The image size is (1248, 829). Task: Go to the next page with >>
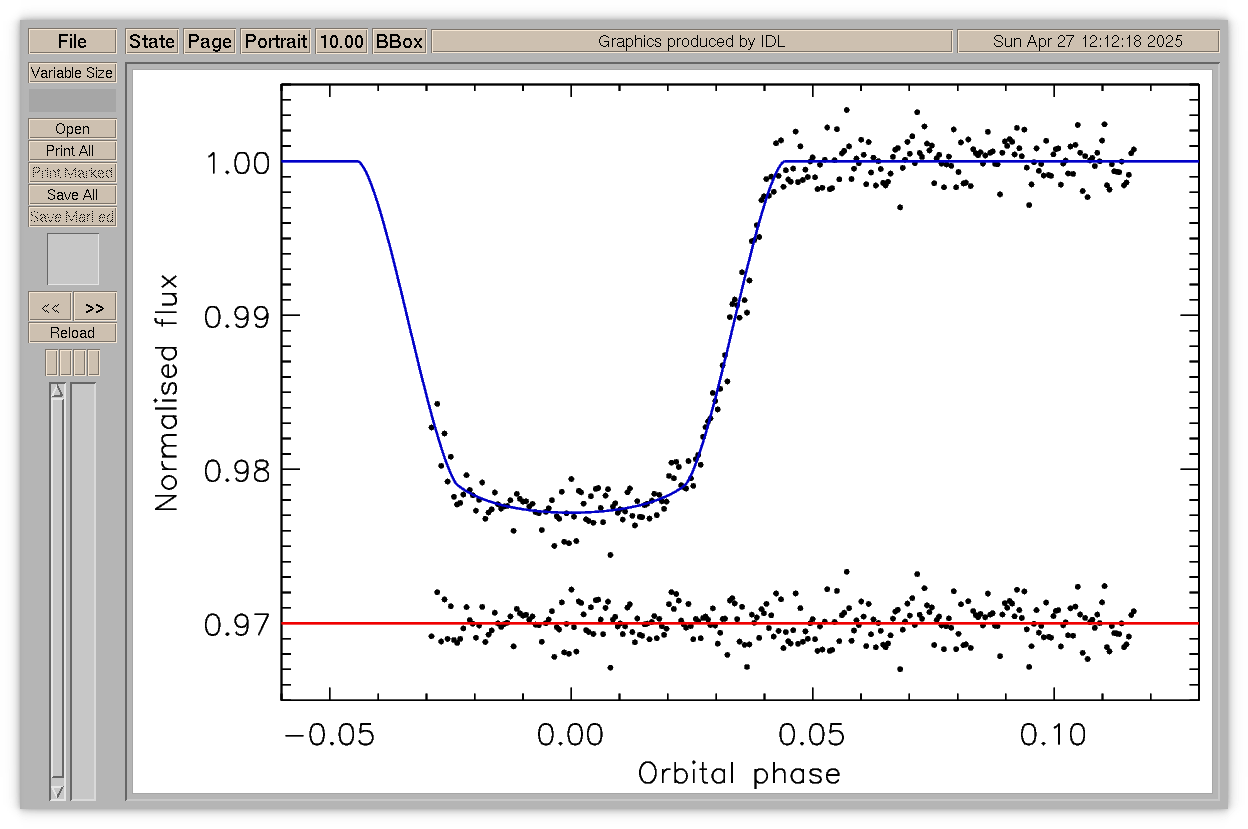[95, 307]
